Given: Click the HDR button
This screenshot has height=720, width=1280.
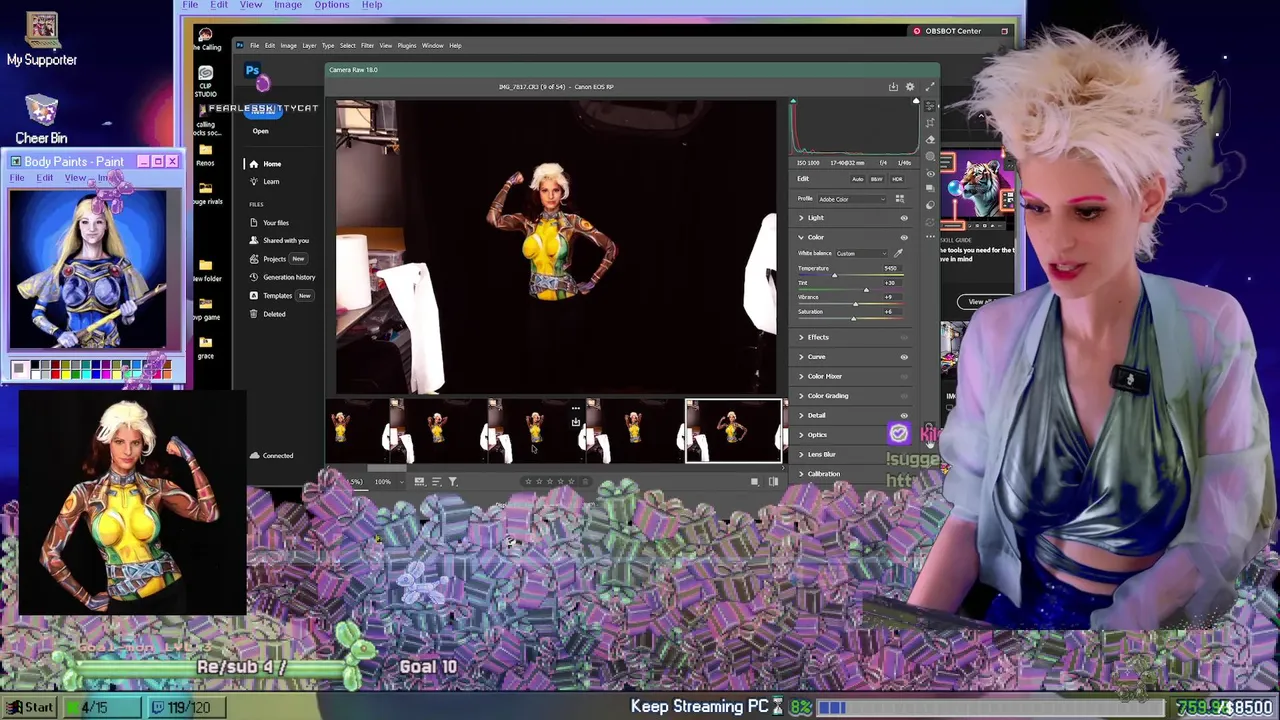Looking at the screenshot, I should click(897, 179).
